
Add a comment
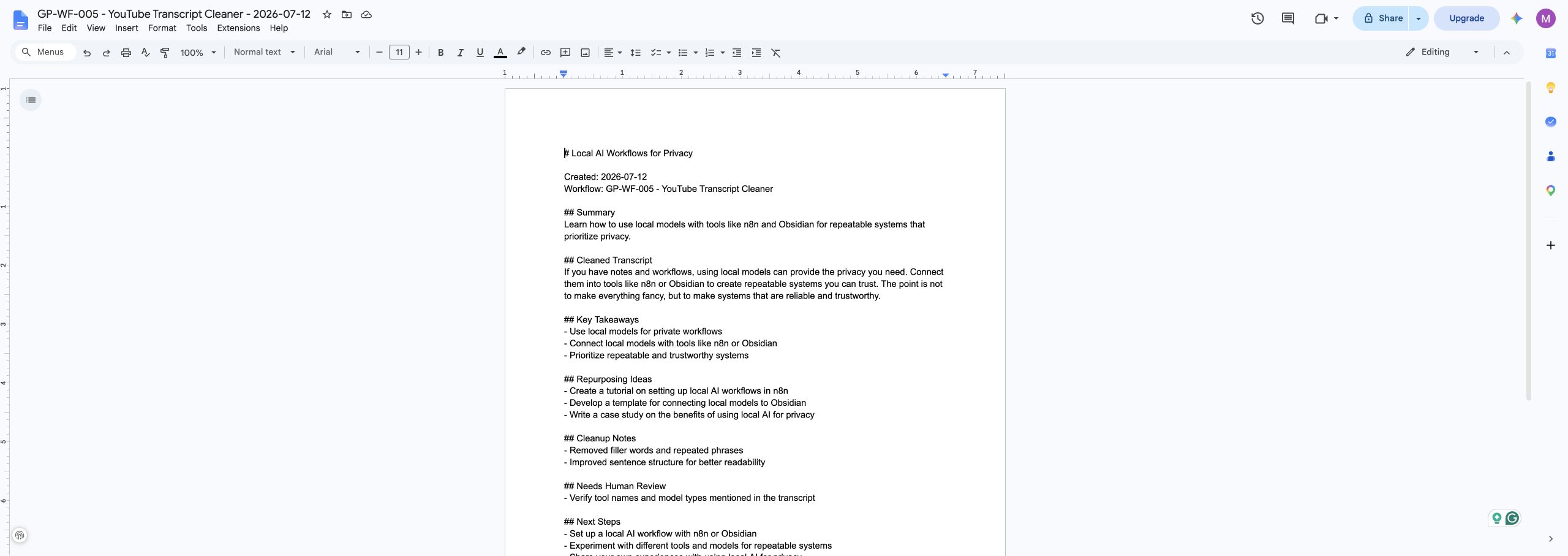pyautogui.click(x=565, y=53)
